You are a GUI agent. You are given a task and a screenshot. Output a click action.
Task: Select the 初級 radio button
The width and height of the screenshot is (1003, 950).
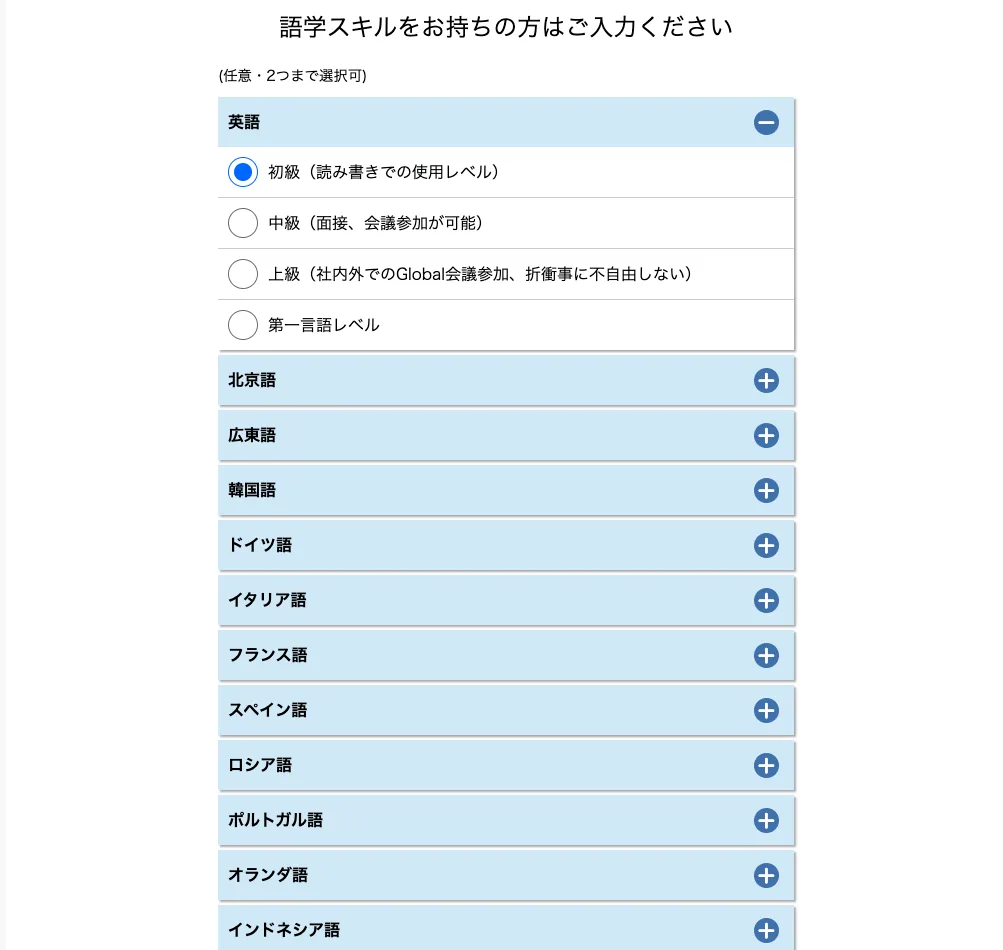pos(242,172)
